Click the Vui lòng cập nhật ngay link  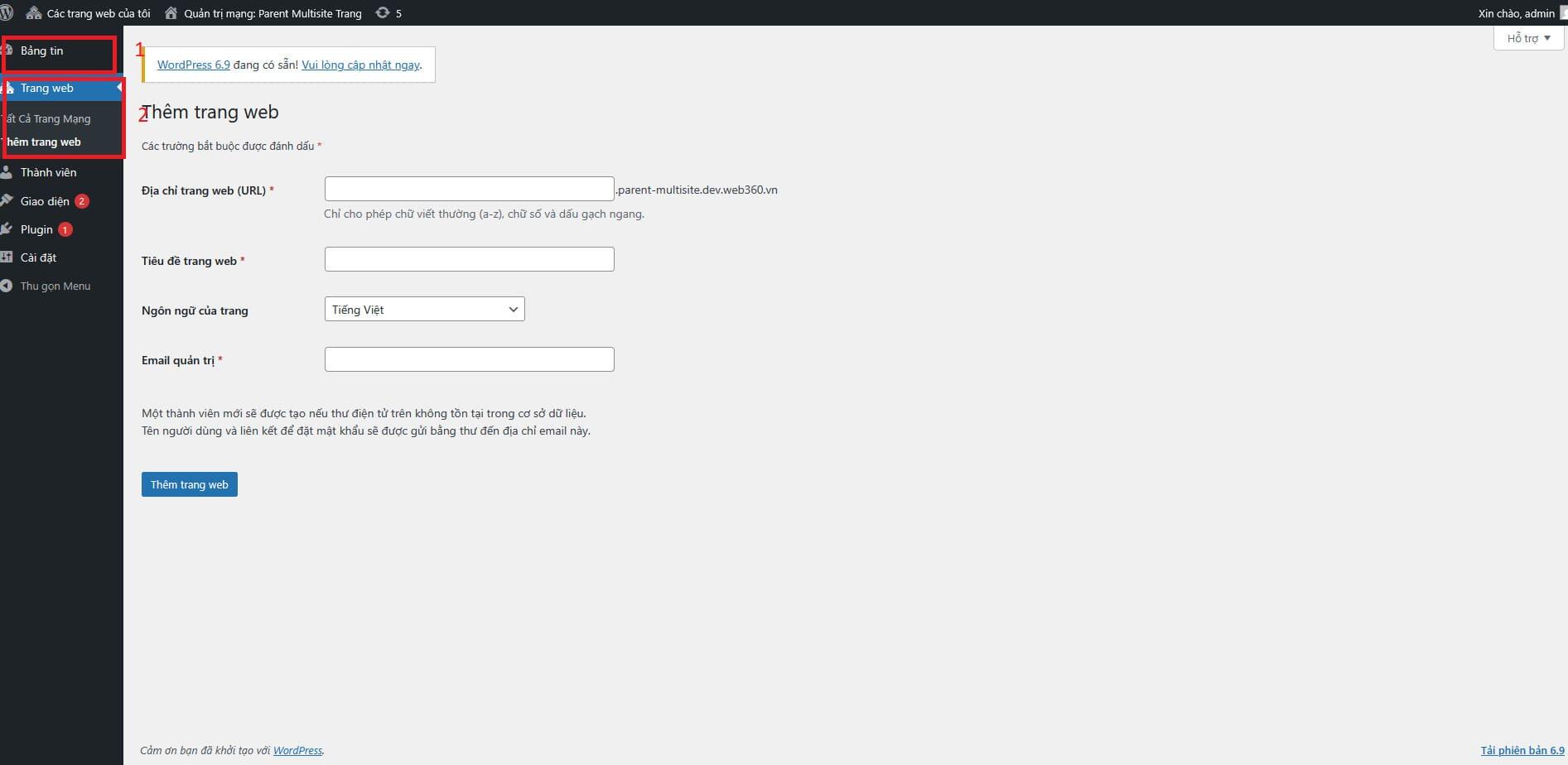pos(360,65)
